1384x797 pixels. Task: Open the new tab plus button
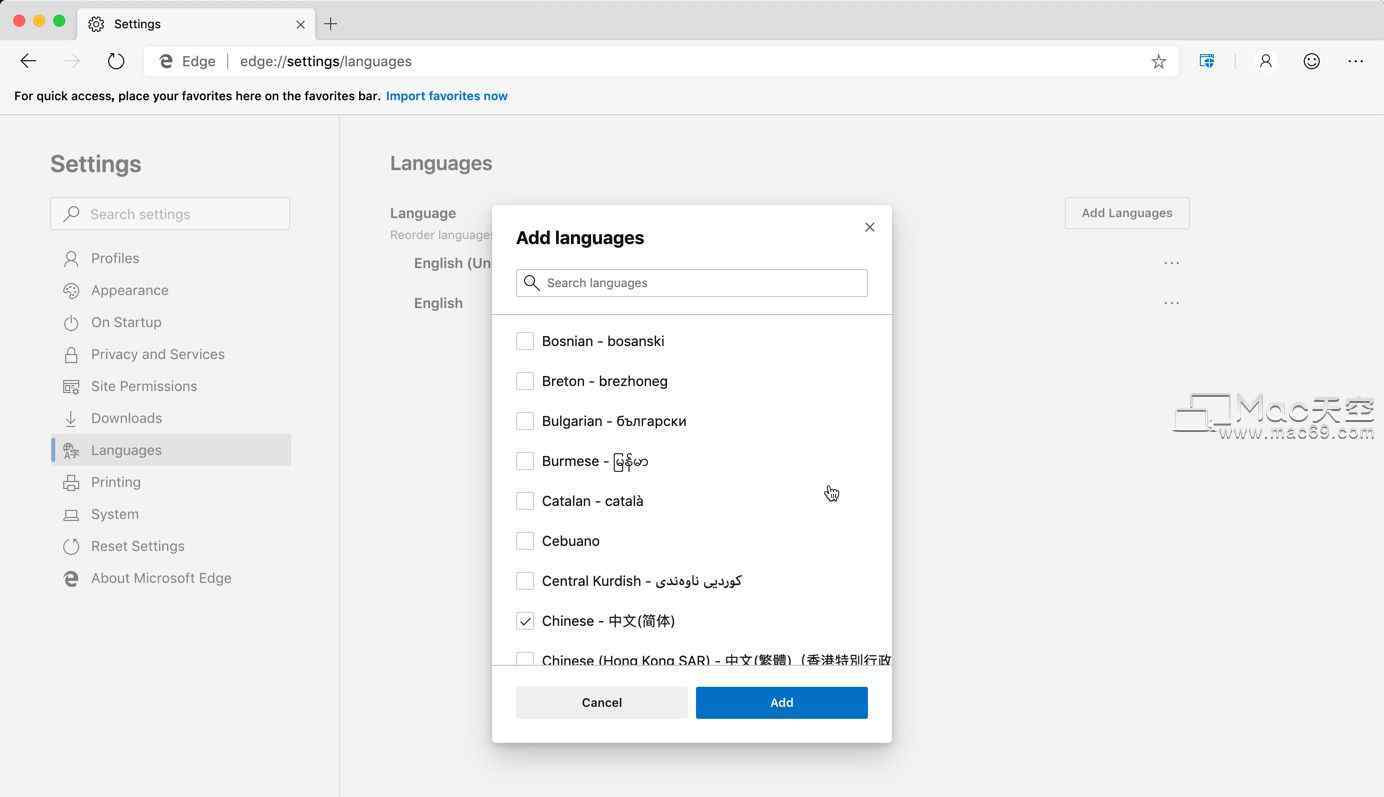pos(331,23)
